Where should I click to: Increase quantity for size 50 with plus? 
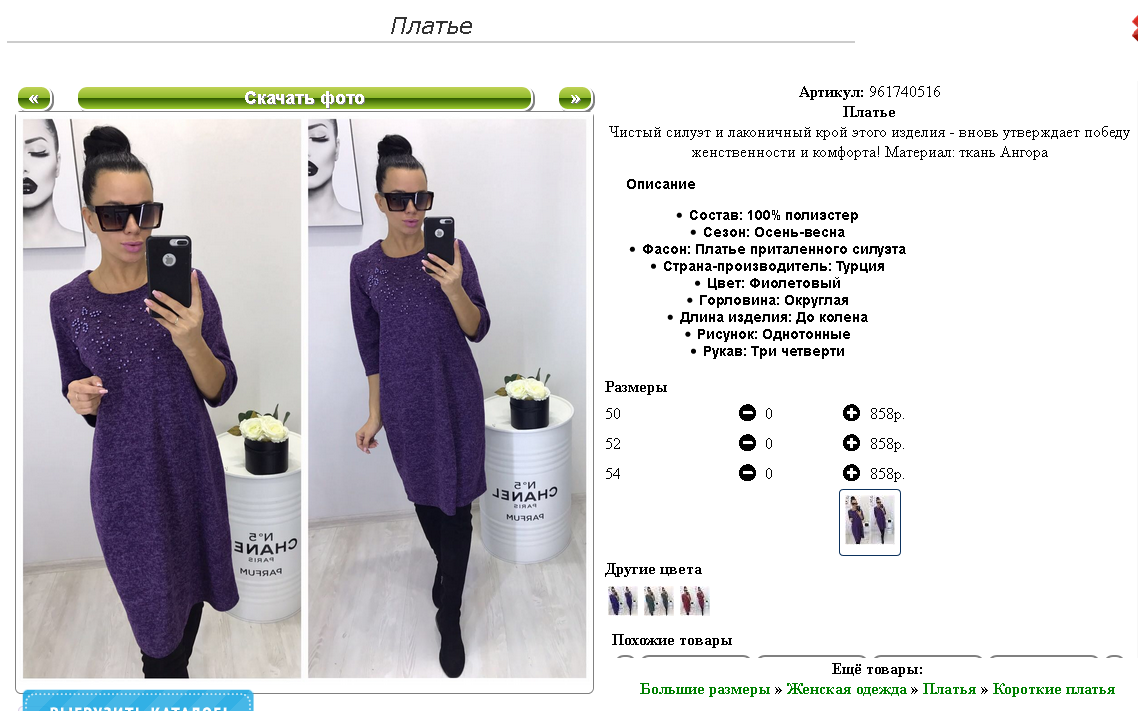tap(851, 413)
